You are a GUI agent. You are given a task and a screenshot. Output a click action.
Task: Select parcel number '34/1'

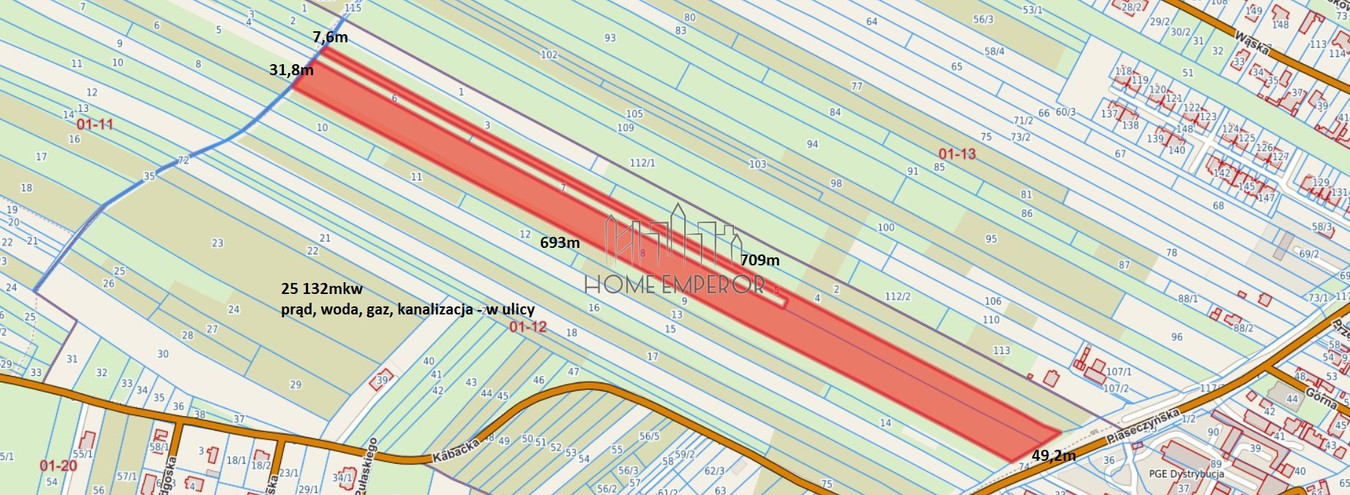click(342, 479)
